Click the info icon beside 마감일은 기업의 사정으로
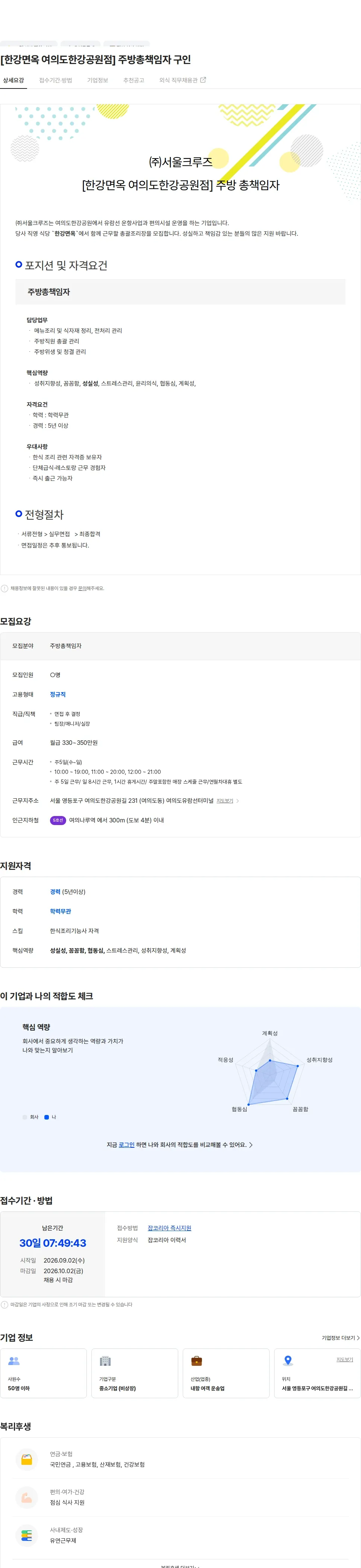361x1568 pixels. [5, 1305]
